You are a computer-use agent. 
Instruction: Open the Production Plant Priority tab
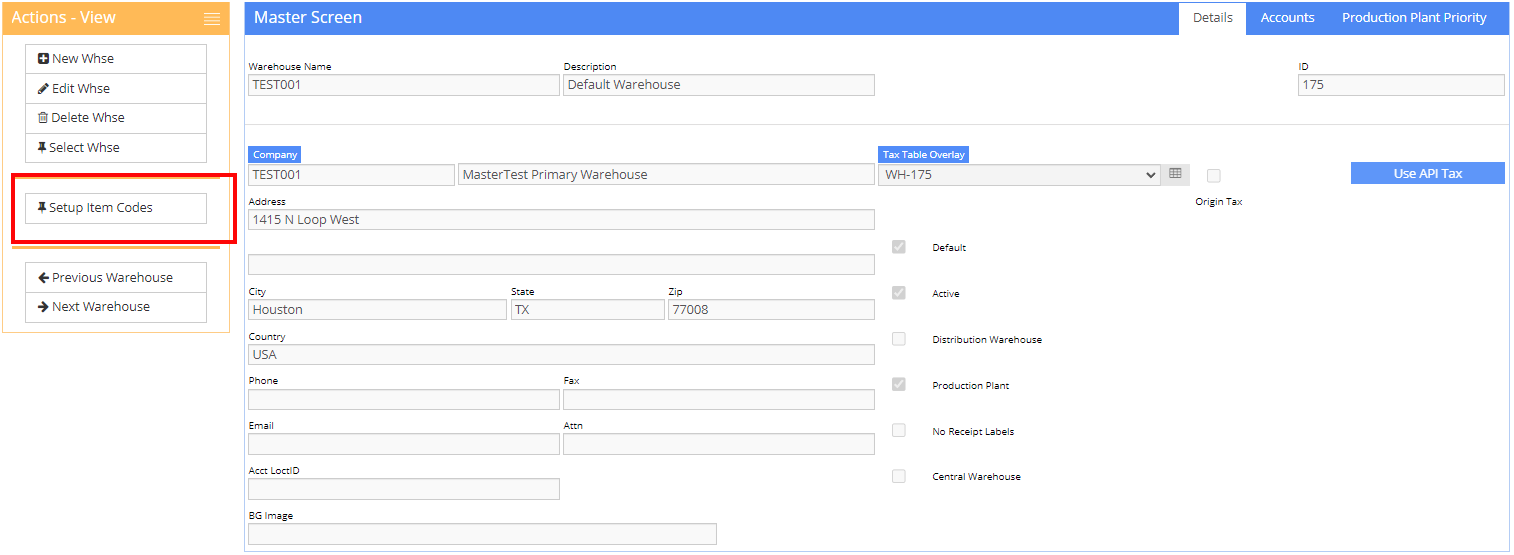point(1414,18)
